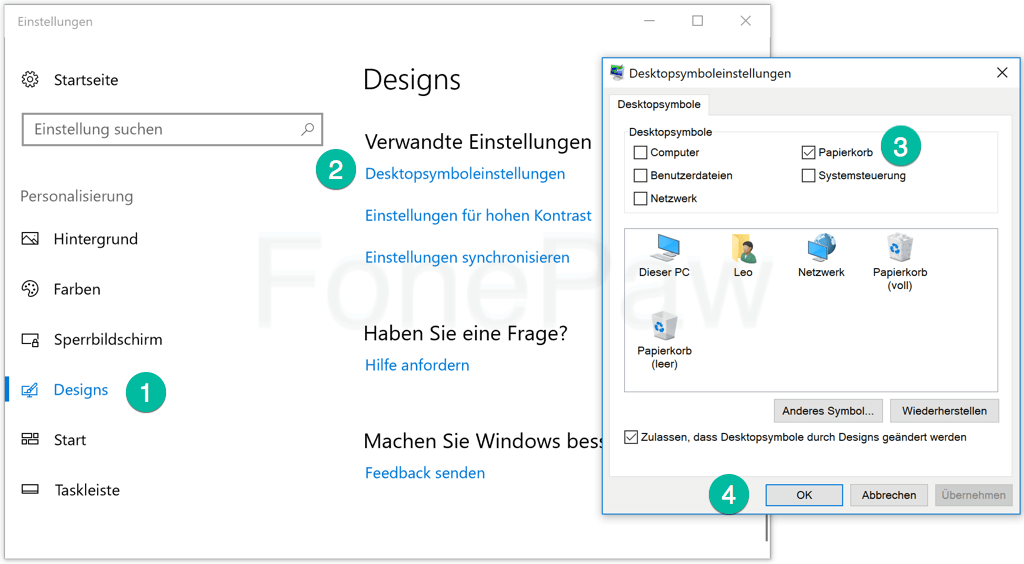This screenshot has width=1024, height=564.
Task: Close the Desktopsymboleinstellungen dialog
Action: point(1002,72)
